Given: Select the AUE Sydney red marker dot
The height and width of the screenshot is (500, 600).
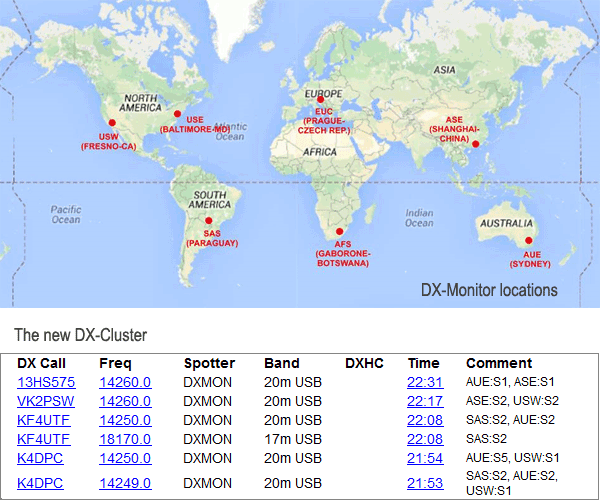Looking at the screenshot, I should pyautogui.click(x=528, y=240).
